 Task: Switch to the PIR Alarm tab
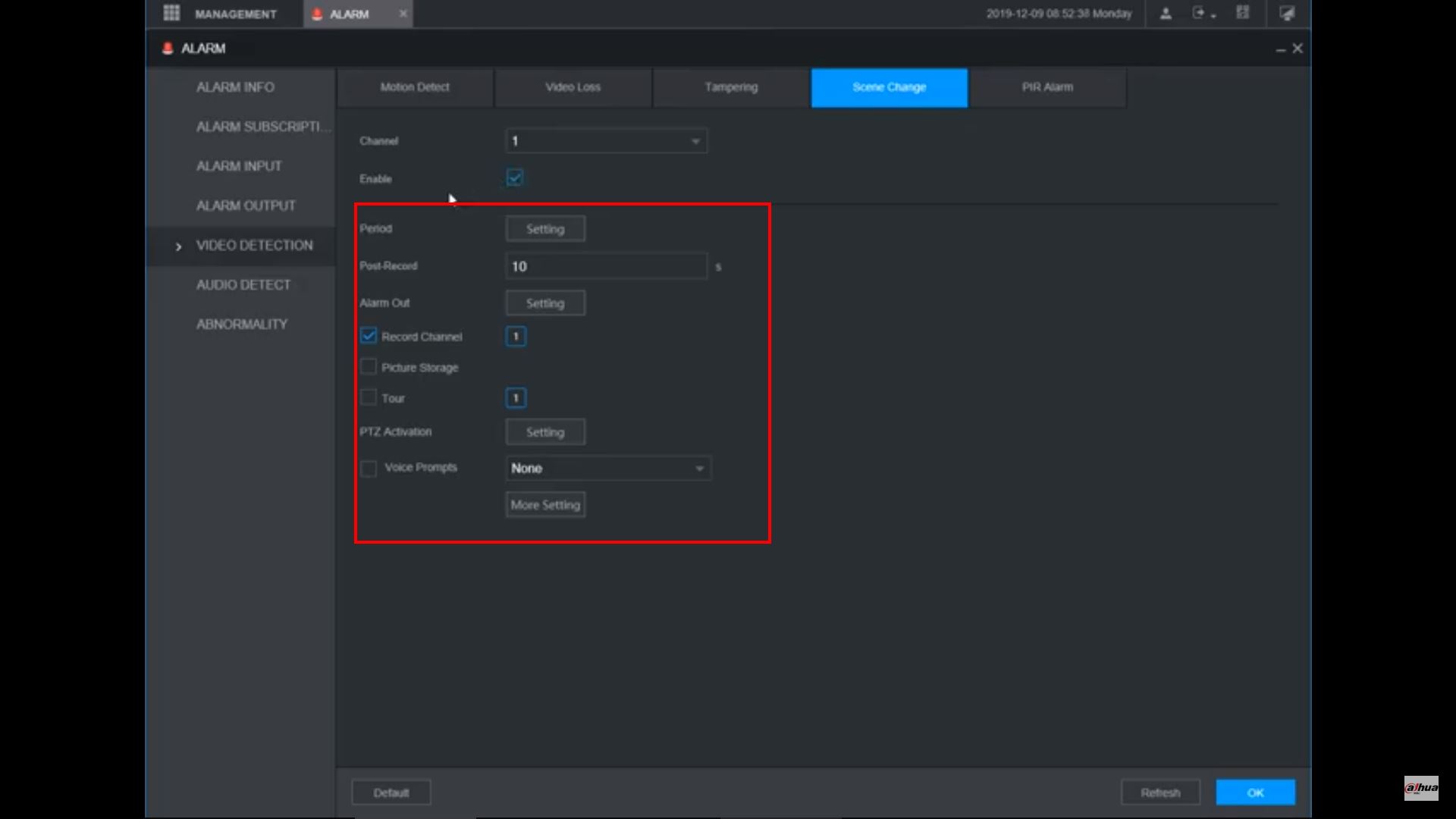pos(1047,87)
